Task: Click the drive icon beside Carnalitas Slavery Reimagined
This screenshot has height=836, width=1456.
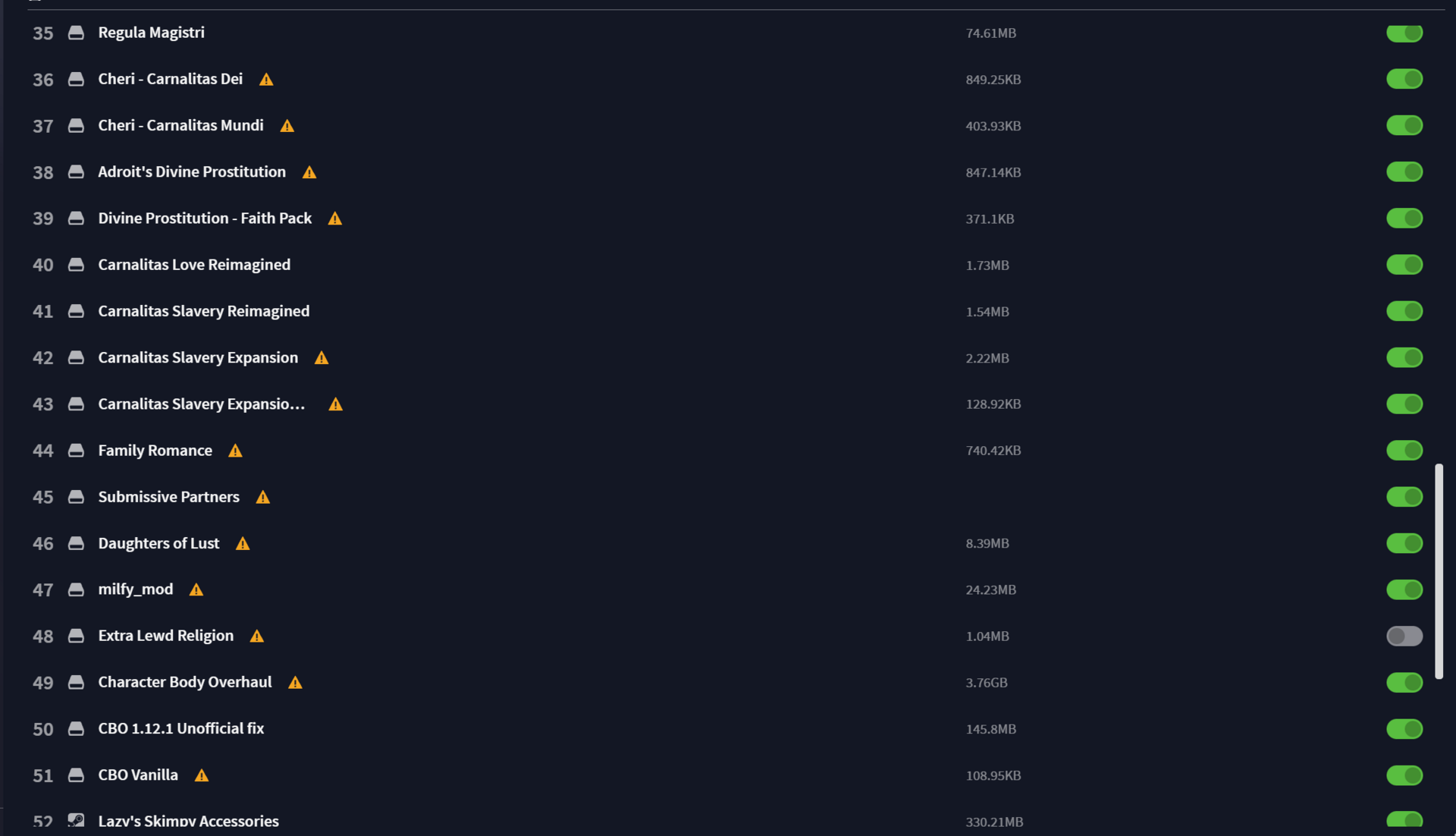Action: (x=76, y=311)
